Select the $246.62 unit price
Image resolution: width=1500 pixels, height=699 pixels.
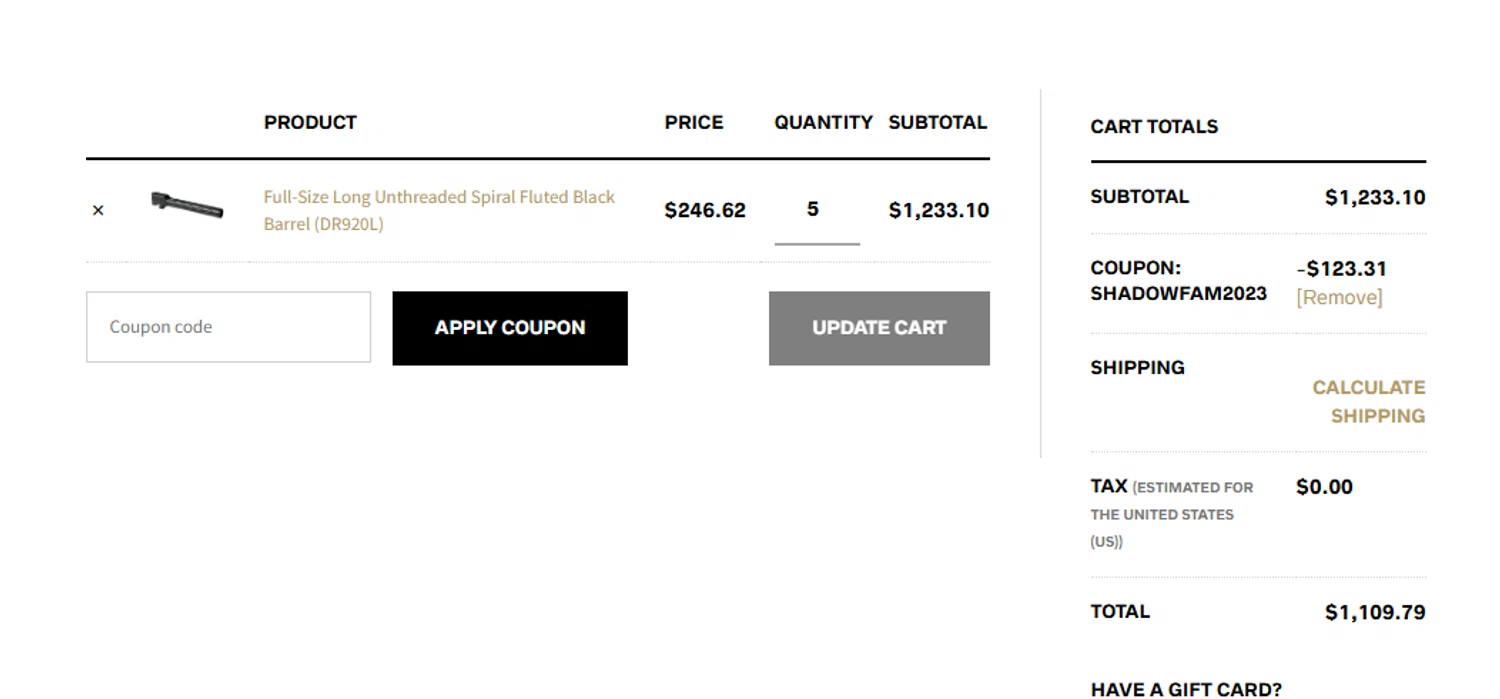point(705,210)
